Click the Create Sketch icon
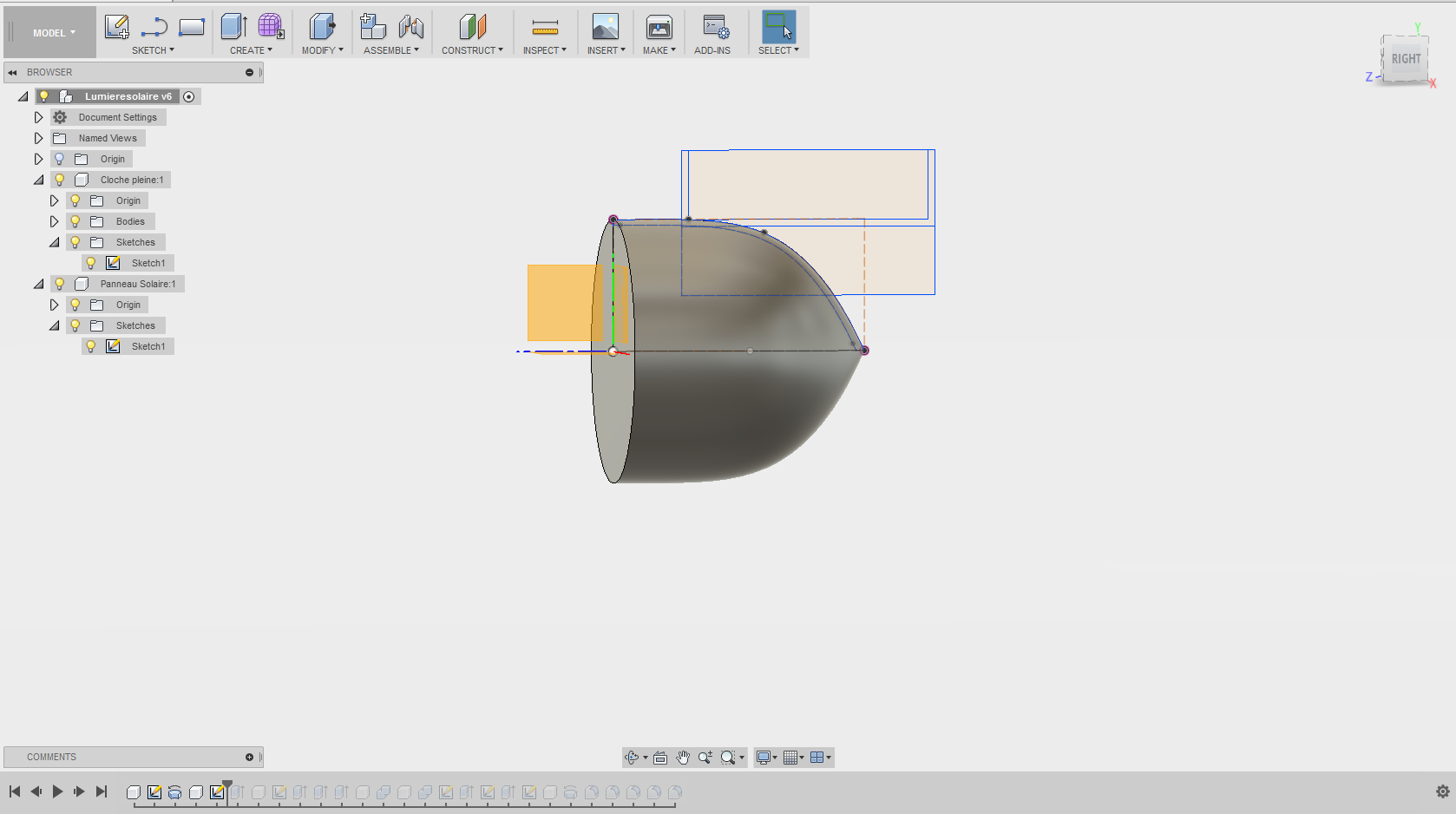1456x814 pixels. click(x=117, y=27)
